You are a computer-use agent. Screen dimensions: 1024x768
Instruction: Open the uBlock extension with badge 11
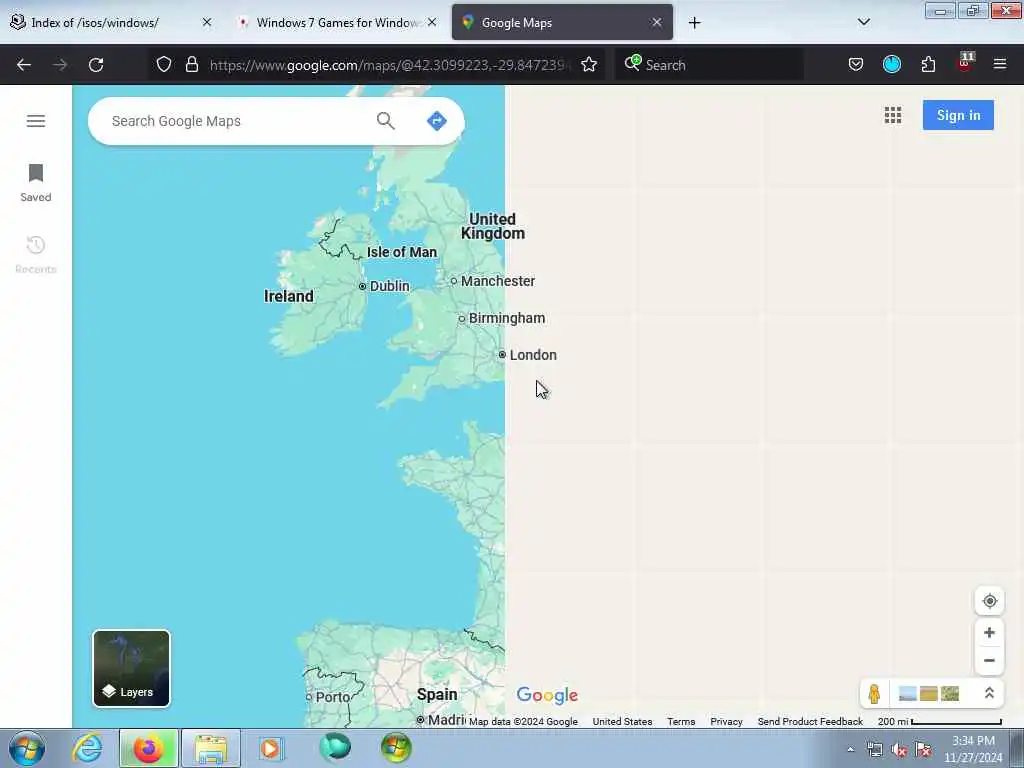[x=965, y=63]
